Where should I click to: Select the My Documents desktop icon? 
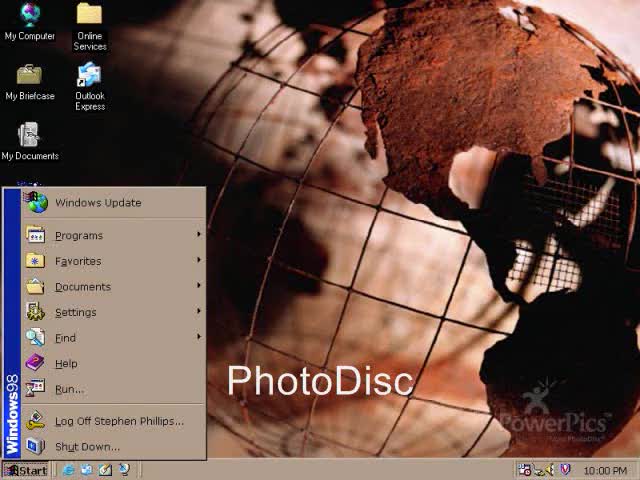[30, 142]
